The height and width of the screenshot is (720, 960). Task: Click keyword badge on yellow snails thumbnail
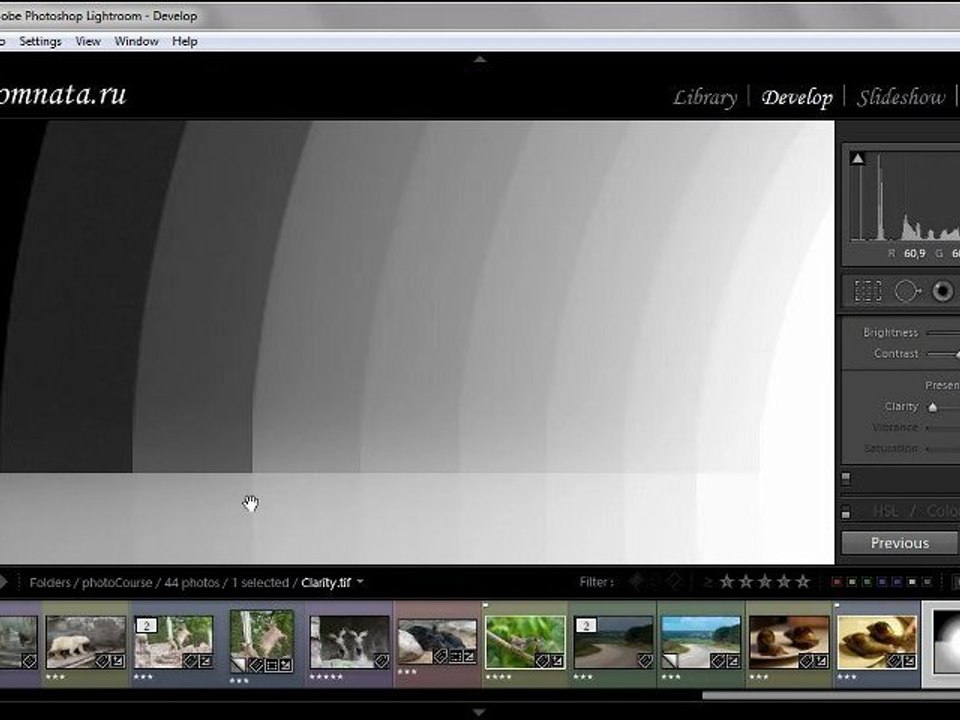[x=895, y=661]
